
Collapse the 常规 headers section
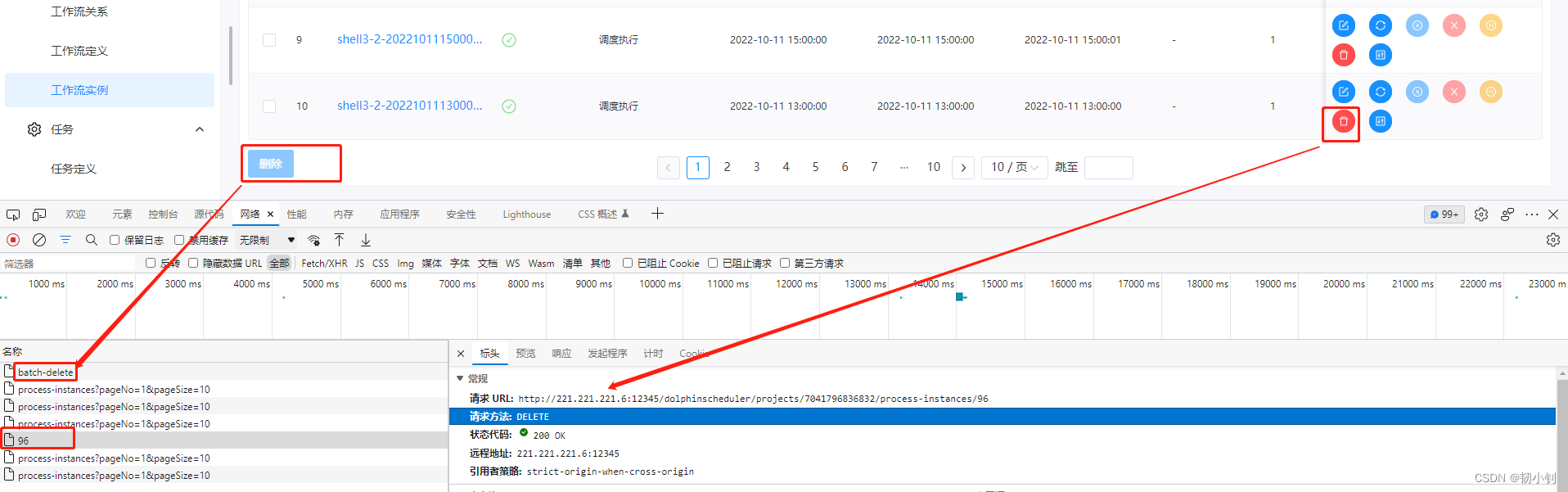click(x=460, y=378)
